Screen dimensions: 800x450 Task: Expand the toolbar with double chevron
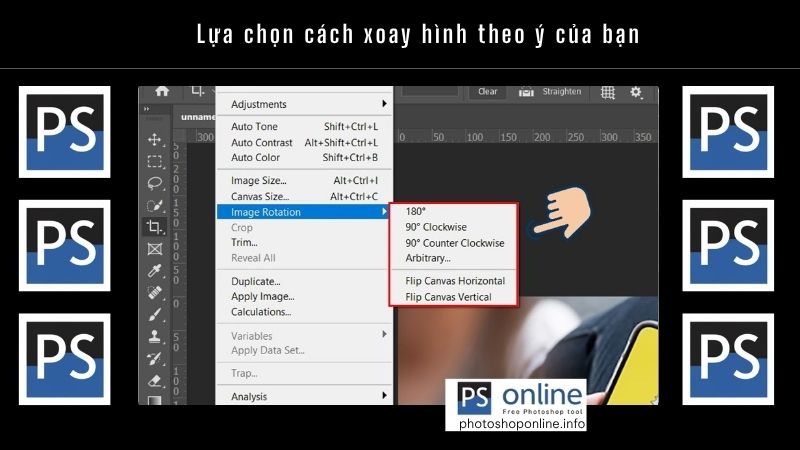[x=146, y=109]
